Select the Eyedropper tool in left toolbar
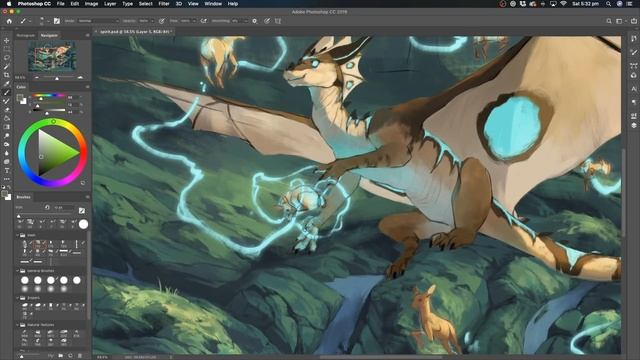The image size is (640, 360). tap(7, 84)
